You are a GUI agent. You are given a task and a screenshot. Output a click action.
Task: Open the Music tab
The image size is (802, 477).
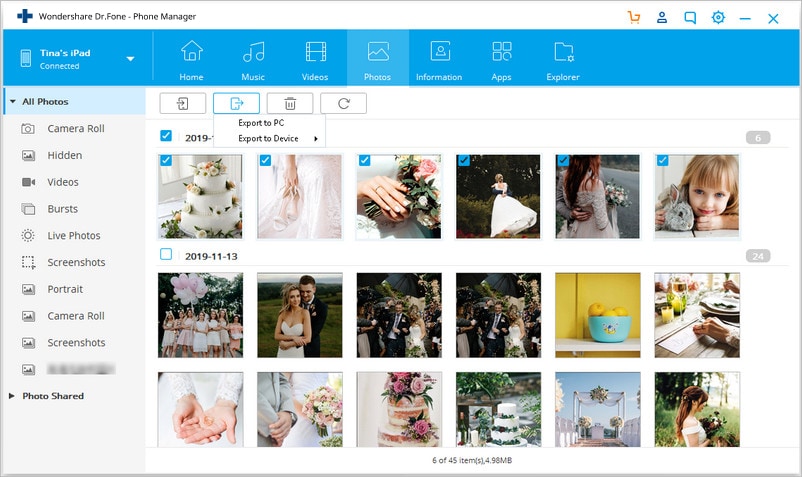[253, 60]
